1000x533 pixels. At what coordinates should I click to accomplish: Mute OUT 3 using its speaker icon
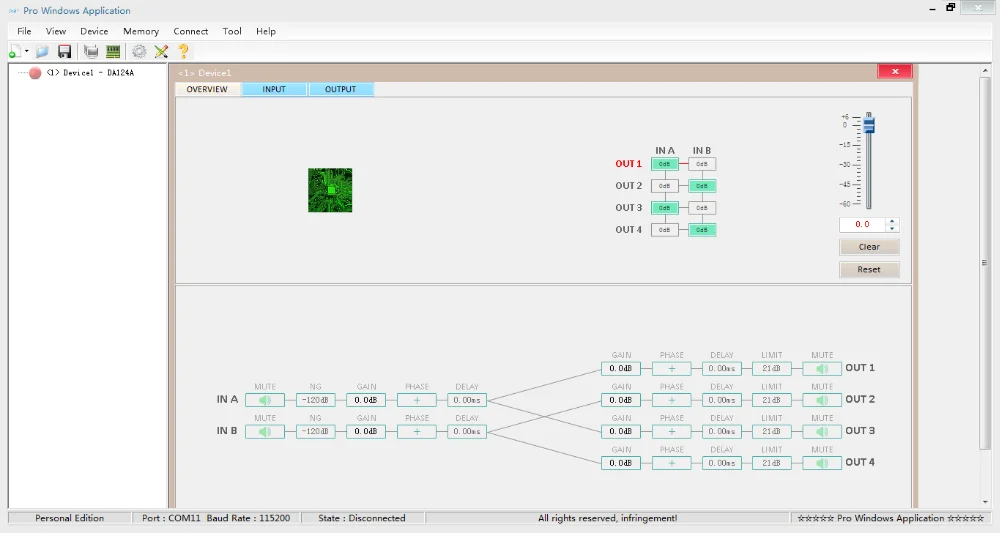pos(822,432)
